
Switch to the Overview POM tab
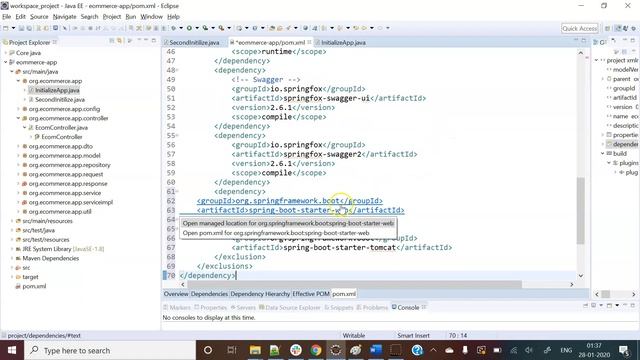tap(176, 294)
